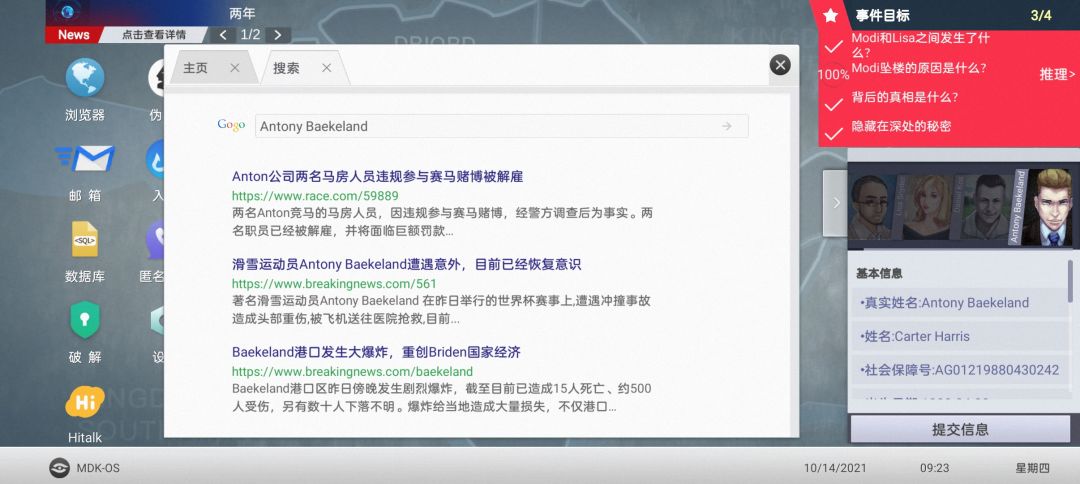
Task: Click the search arrow in search bar
Action: click(727, 126)
